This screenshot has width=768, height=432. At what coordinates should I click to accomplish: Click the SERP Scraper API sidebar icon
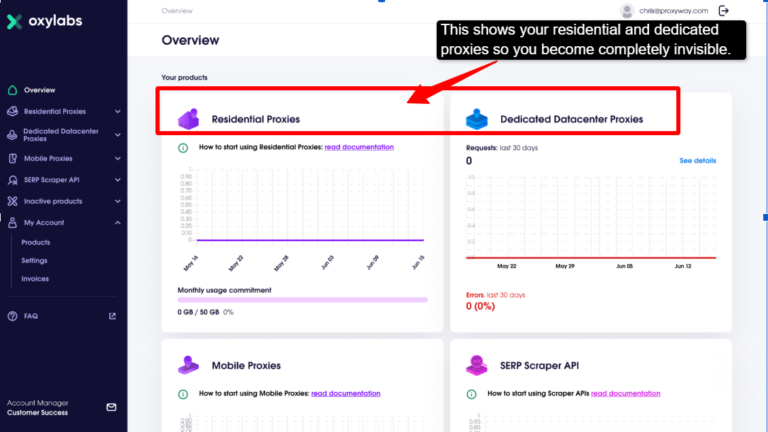(12, 180)
